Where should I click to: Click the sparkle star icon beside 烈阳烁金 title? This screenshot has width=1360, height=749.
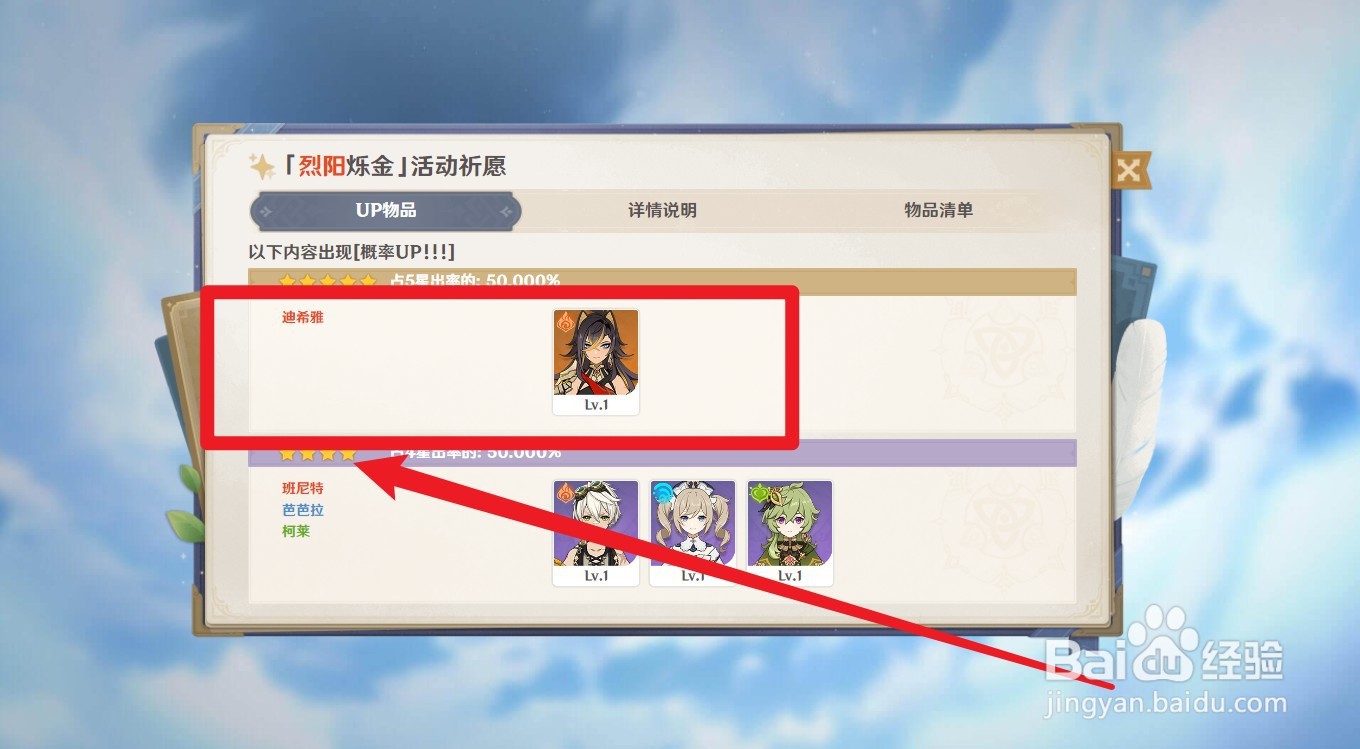pos(262,166)
